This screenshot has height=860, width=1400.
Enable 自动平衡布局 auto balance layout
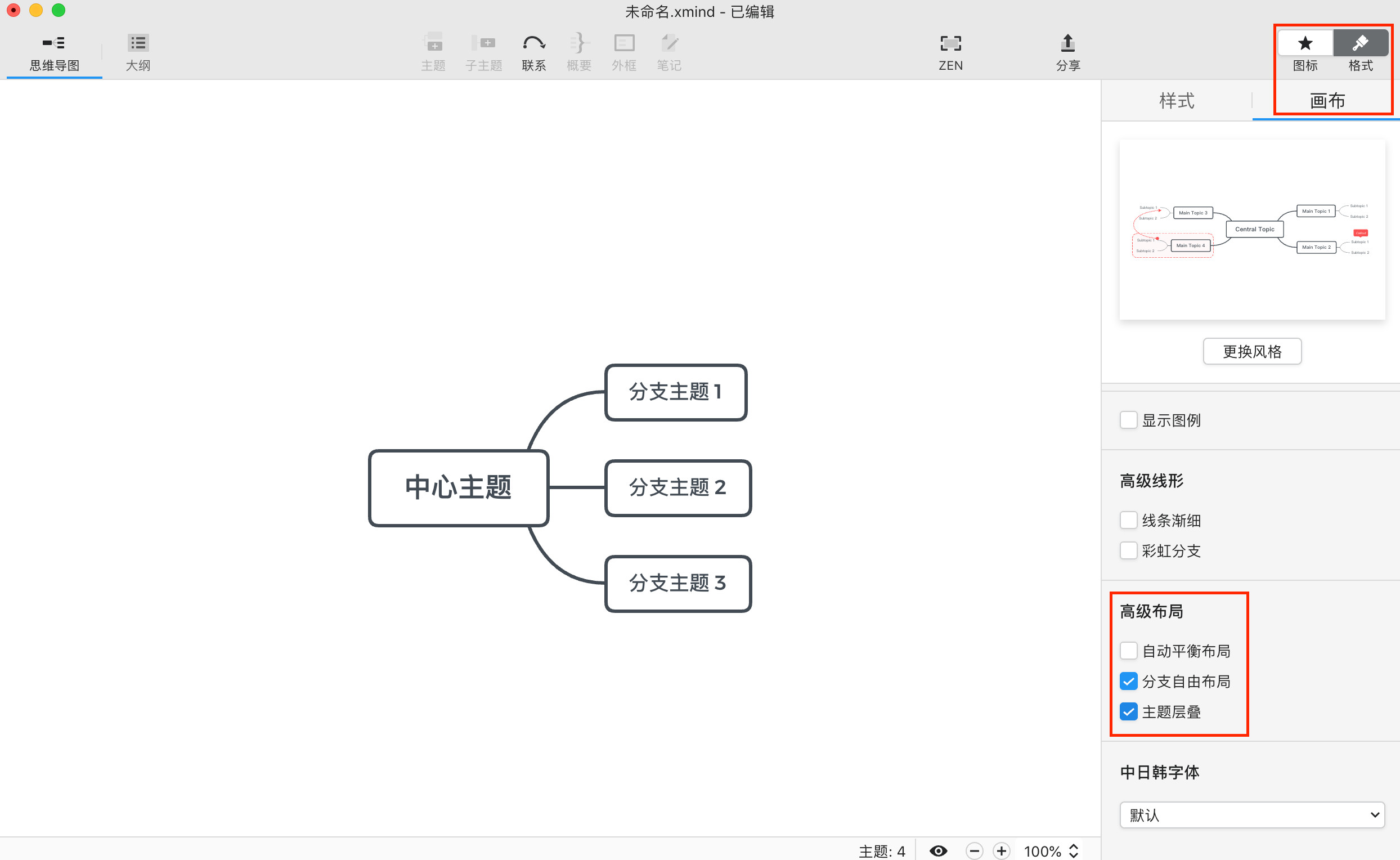click(x=1129, y=651)
